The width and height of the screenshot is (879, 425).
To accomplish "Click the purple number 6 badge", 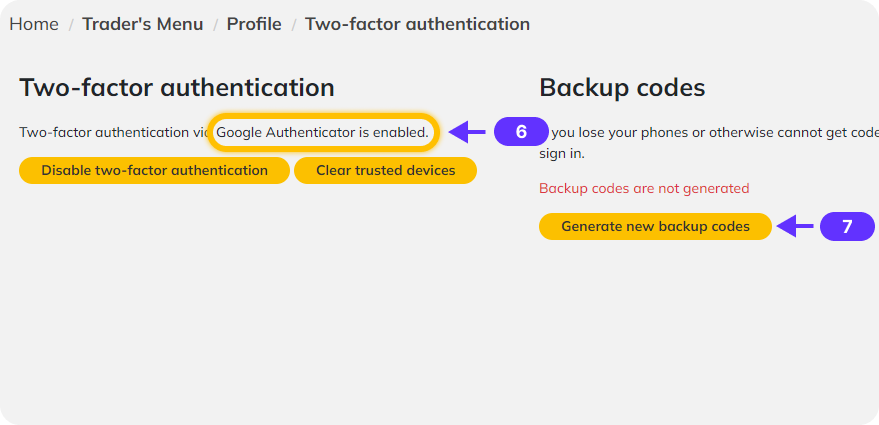I will point(521,131).
